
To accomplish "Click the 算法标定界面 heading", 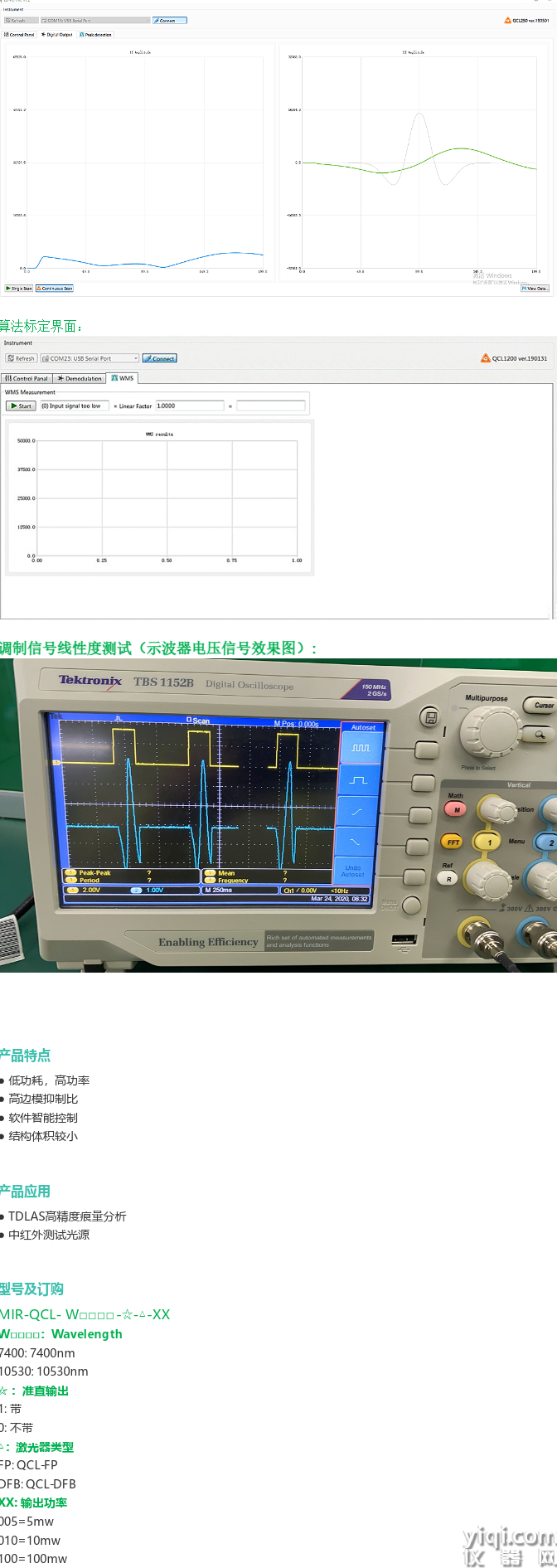I will [41, 326].
